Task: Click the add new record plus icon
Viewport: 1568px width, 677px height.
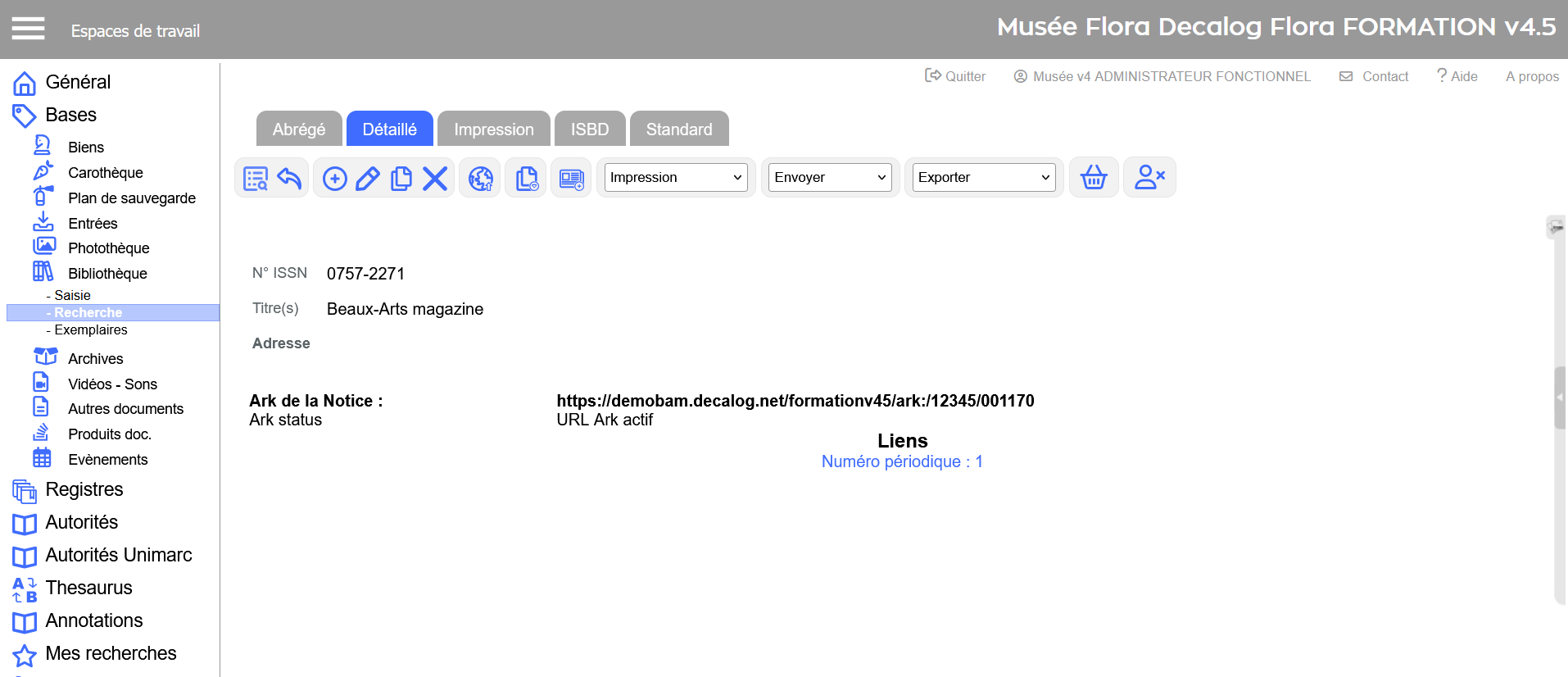Action: [x=334, y=178]
